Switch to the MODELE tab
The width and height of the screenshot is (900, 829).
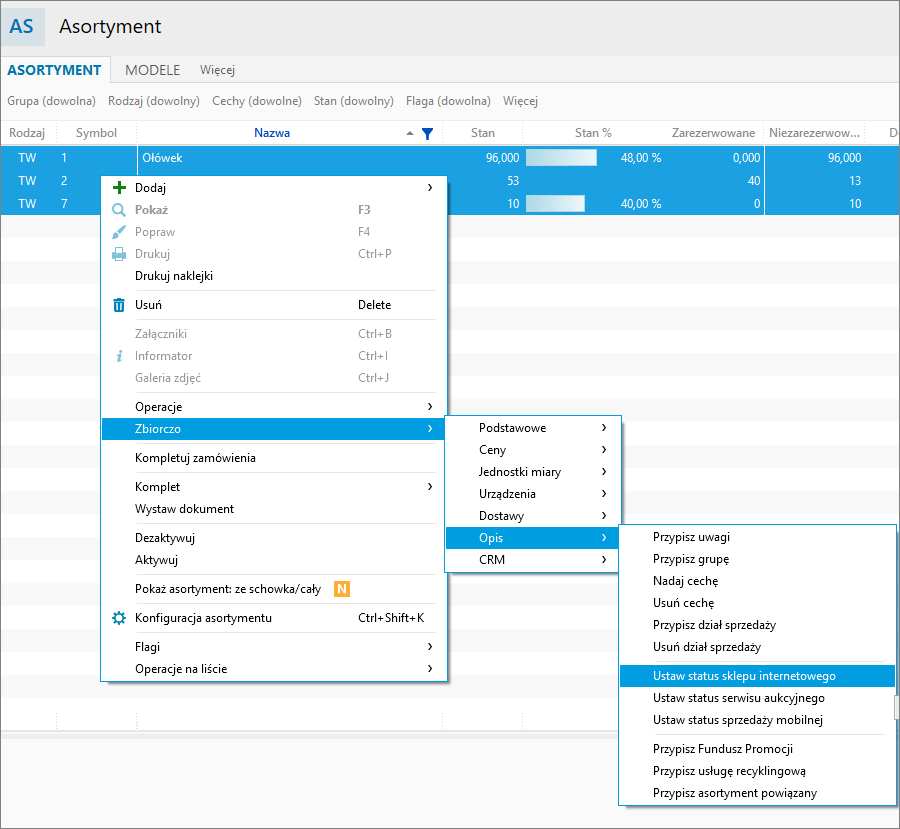(x=152, y=70)
